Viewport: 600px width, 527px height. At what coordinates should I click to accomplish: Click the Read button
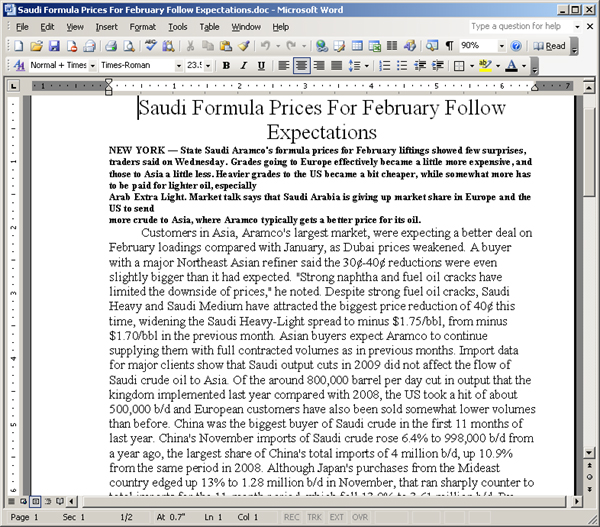[549, 46]
